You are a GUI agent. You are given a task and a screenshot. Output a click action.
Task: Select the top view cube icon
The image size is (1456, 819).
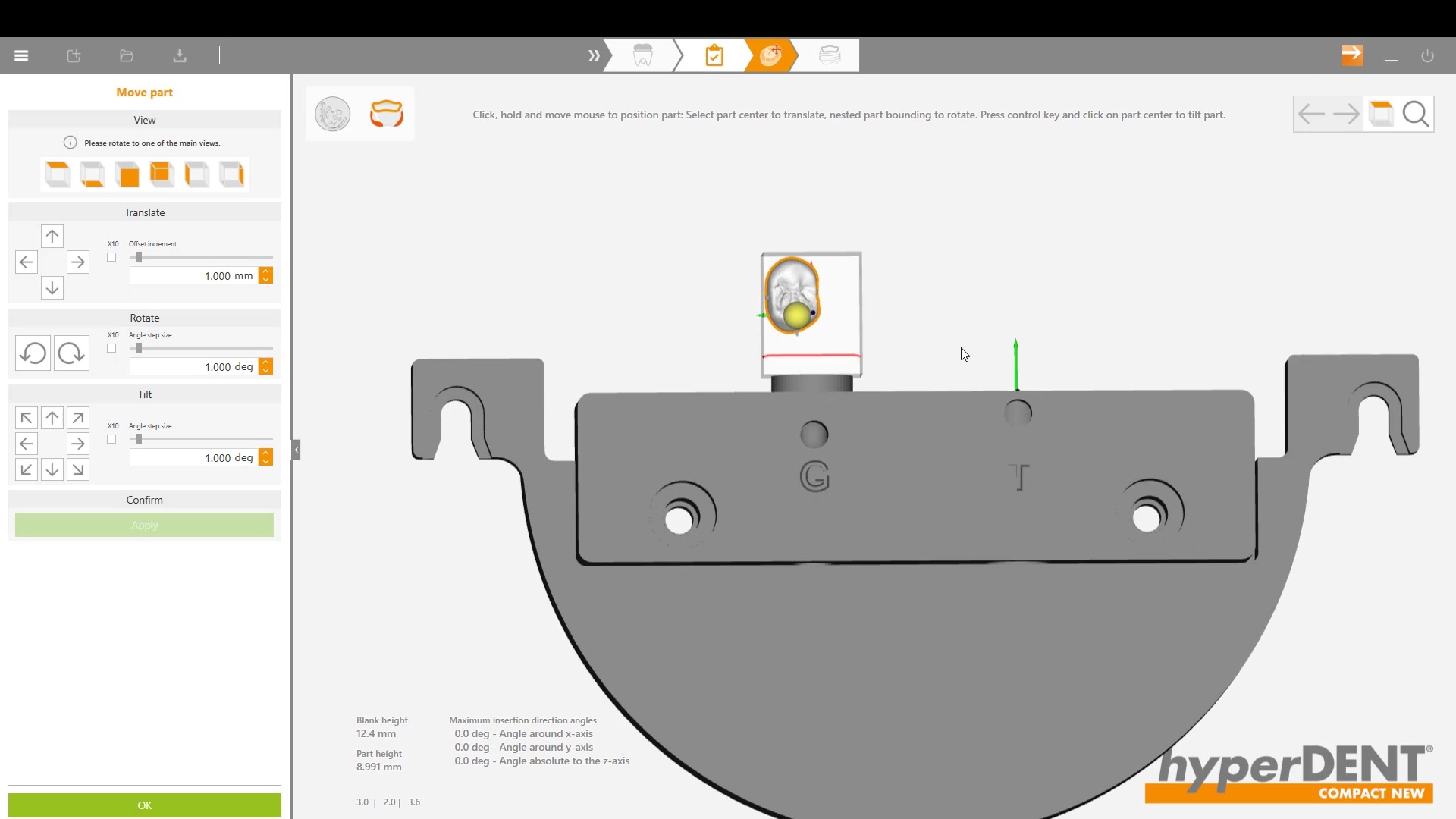click(58, 174)
